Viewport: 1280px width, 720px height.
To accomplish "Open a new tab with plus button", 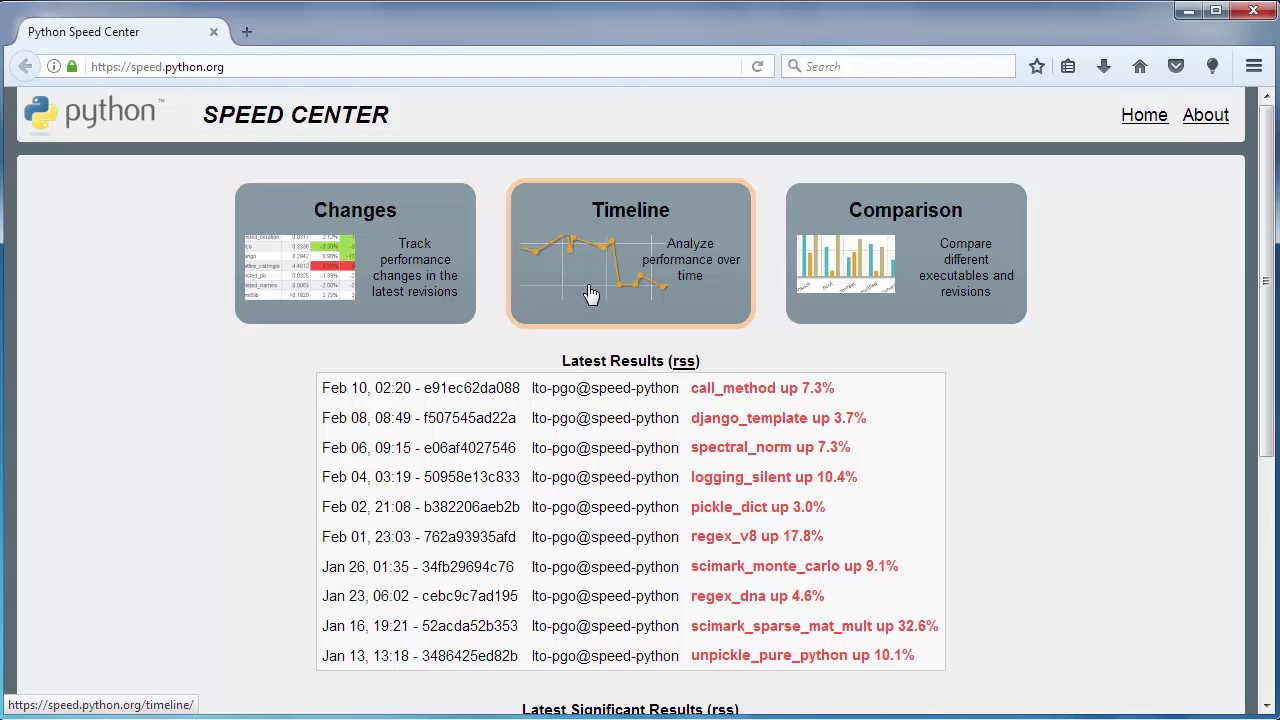I will (x=247, y=32).
